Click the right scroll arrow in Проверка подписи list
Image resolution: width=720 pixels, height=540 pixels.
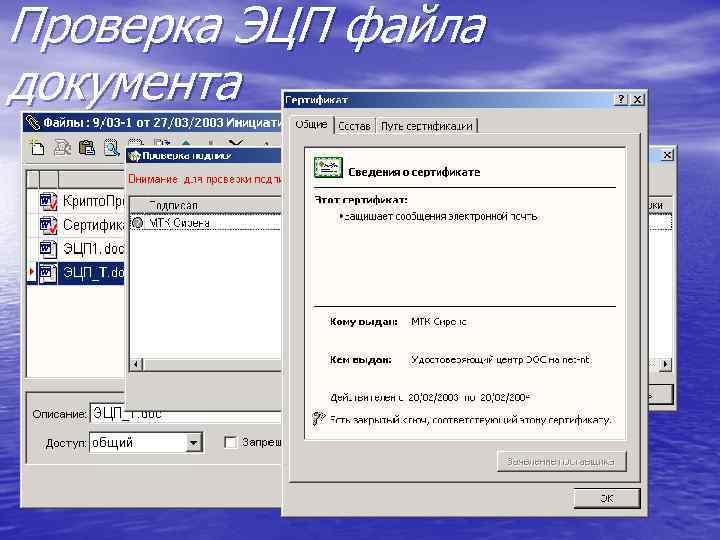[x=665, y=364]
